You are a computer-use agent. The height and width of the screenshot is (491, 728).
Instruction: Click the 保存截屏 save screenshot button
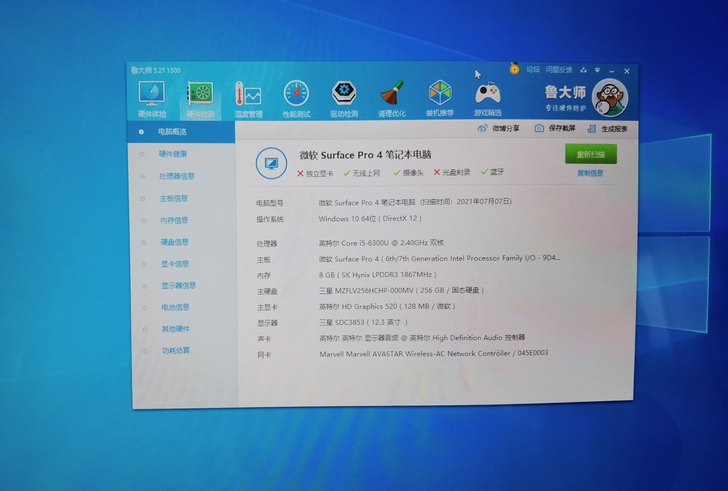pos(555,128)
